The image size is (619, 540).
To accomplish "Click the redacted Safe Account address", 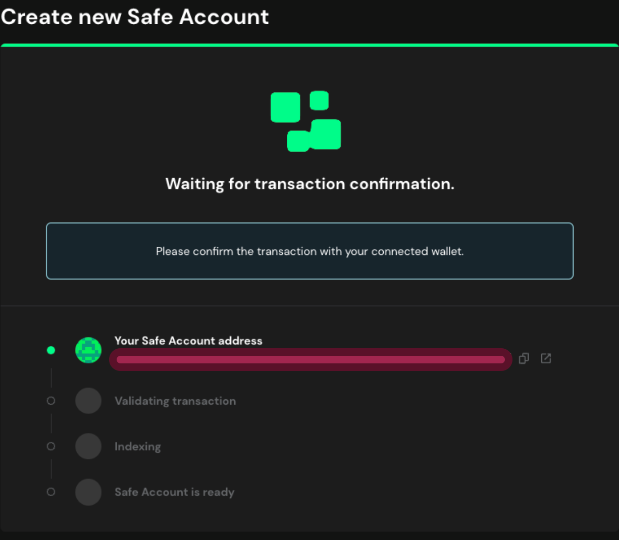I will [311, 359].
